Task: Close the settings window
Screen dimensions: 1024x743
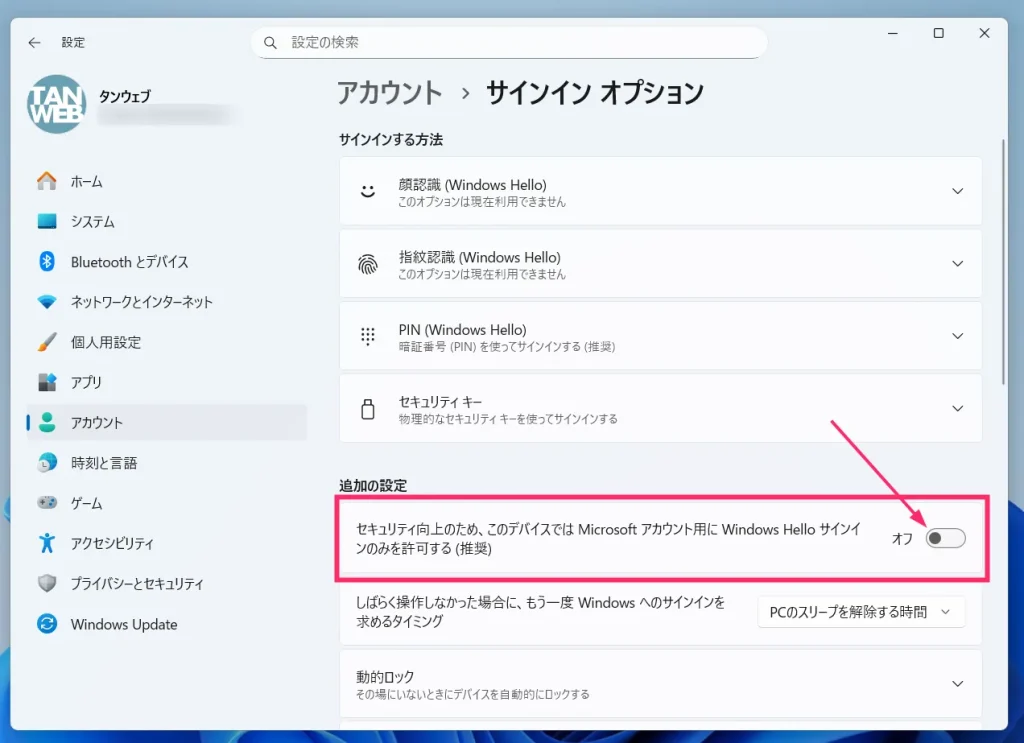Action: [984, 33]
